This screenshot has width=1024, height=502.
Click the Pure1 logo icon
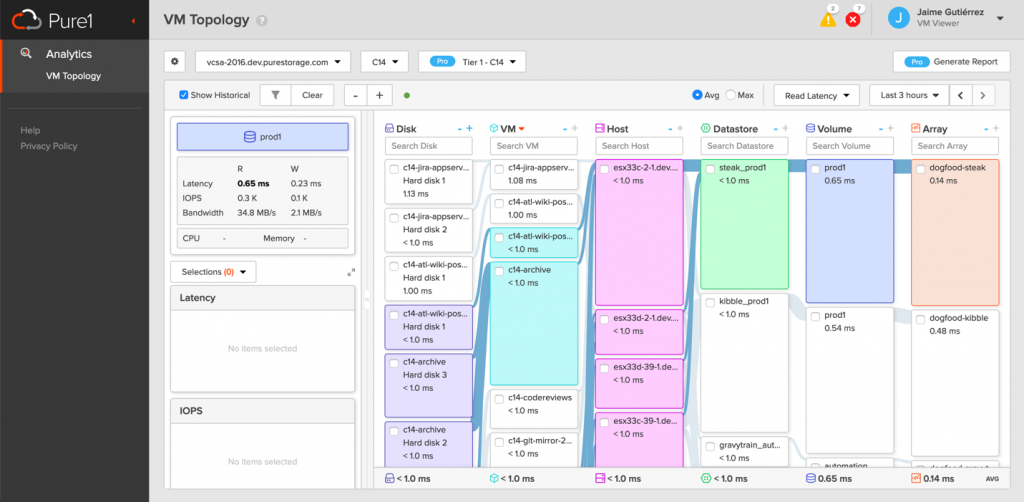click(x=27, y=21)
